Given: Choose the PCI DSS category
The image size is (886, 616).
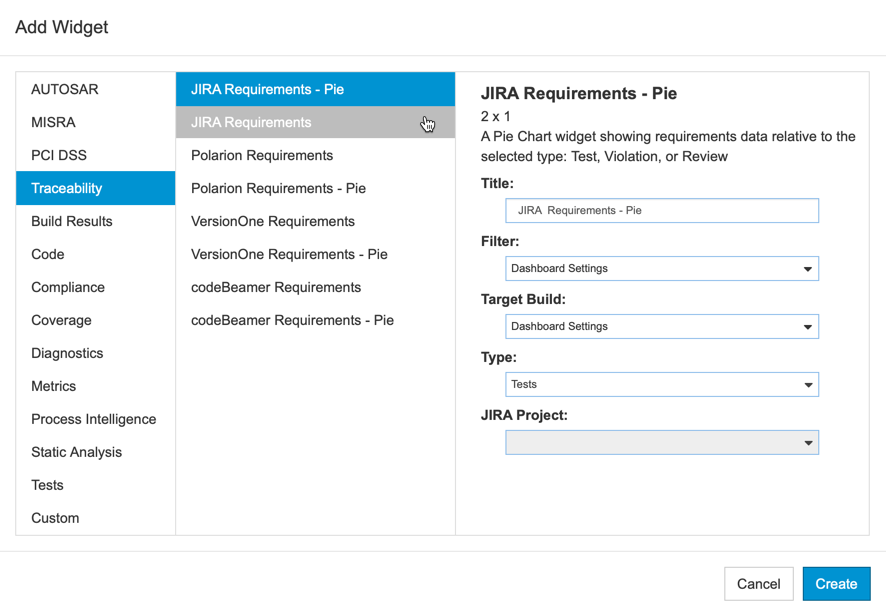Looking at the screenshot, I should pyautogui.click(x=95, y=155).
